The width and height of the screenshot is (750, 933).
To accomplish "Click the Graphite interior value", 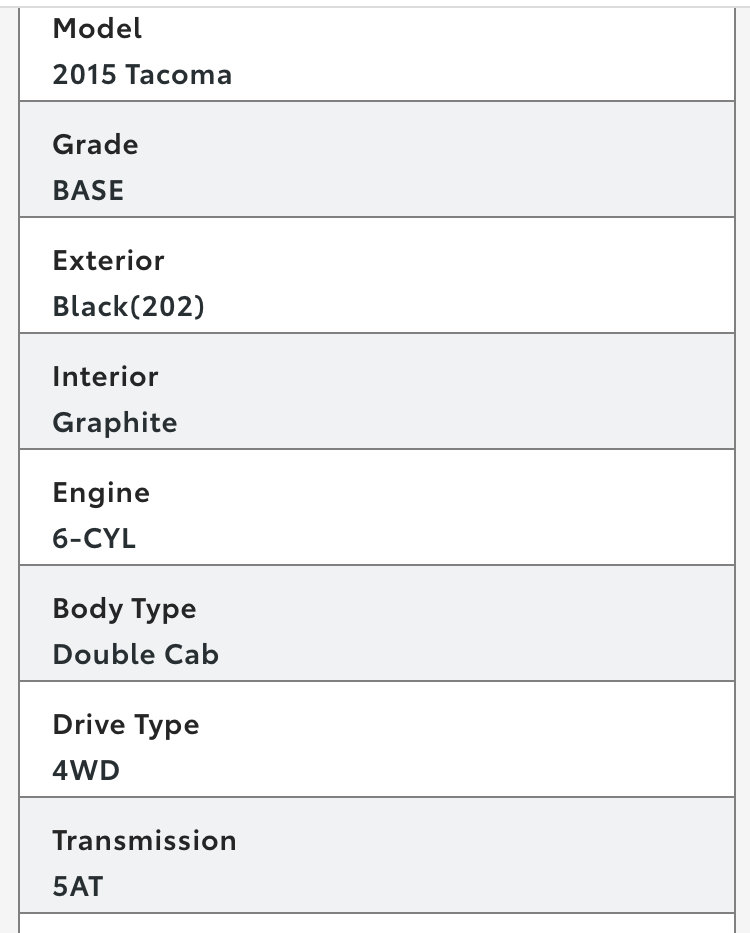I will click(115, 423).
